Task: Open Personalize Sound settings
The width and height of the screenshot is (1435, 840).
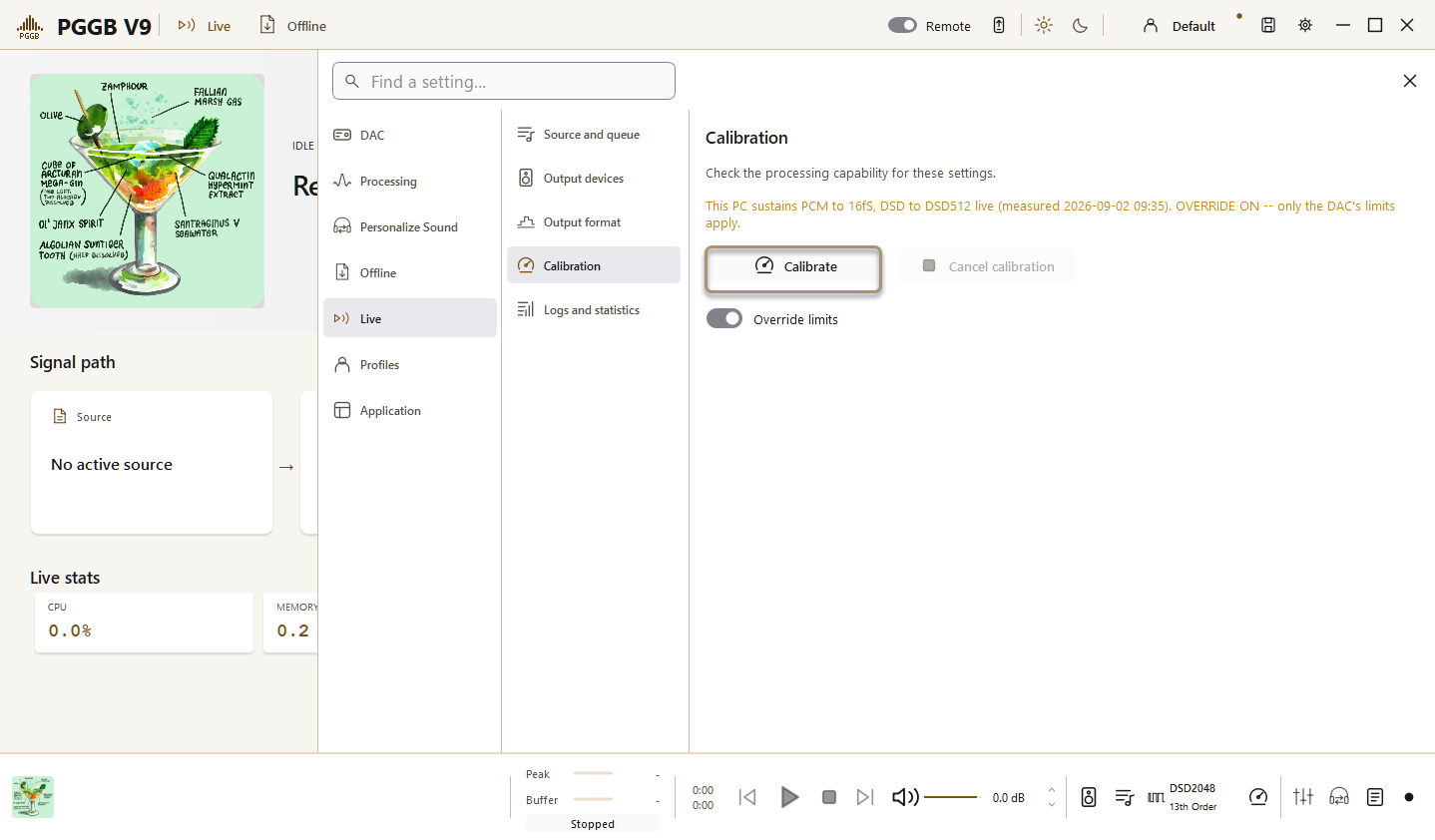Action: (x=409, y=227)
